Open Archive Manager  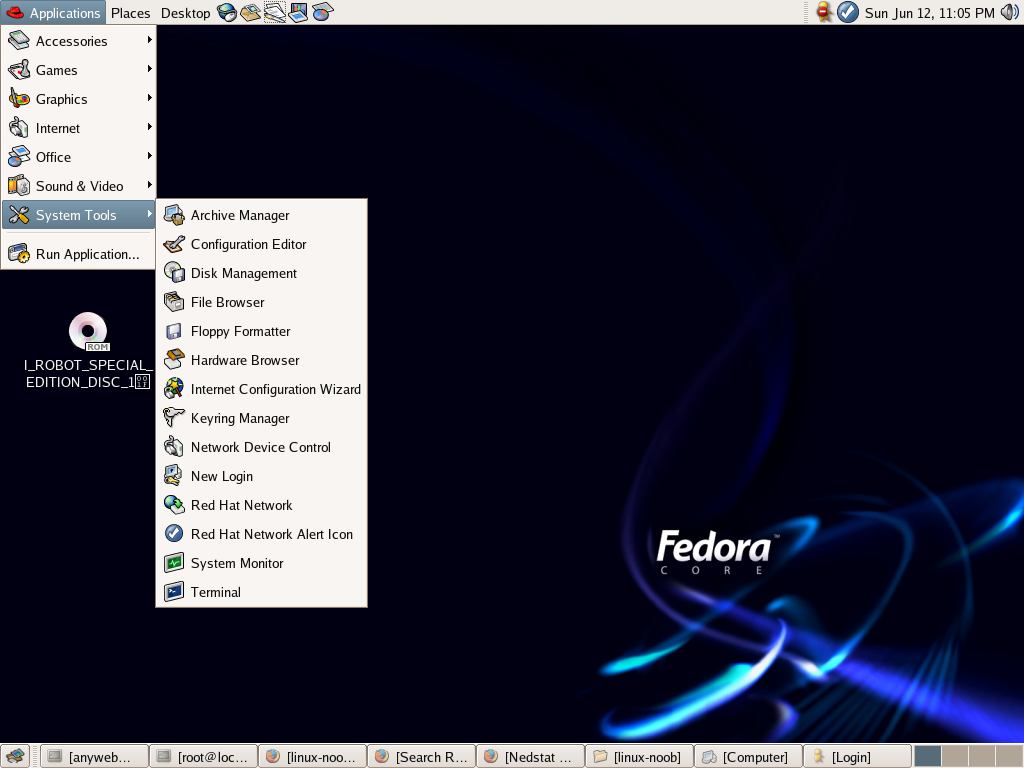[261, 216]
